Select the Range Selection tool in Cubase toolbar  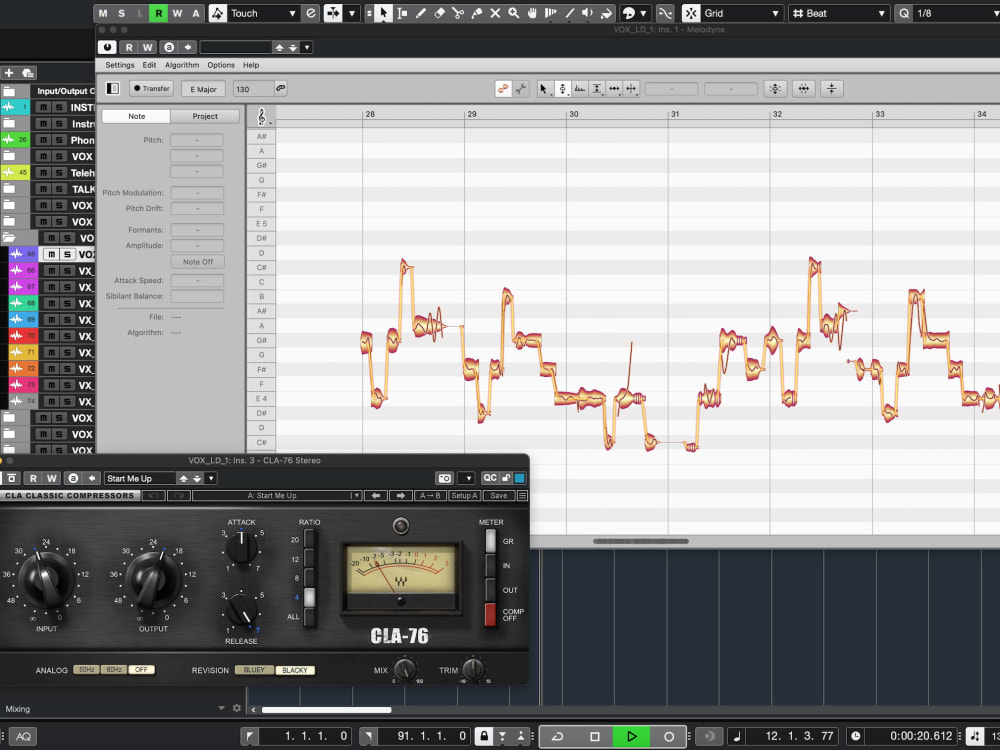[402, 13]
